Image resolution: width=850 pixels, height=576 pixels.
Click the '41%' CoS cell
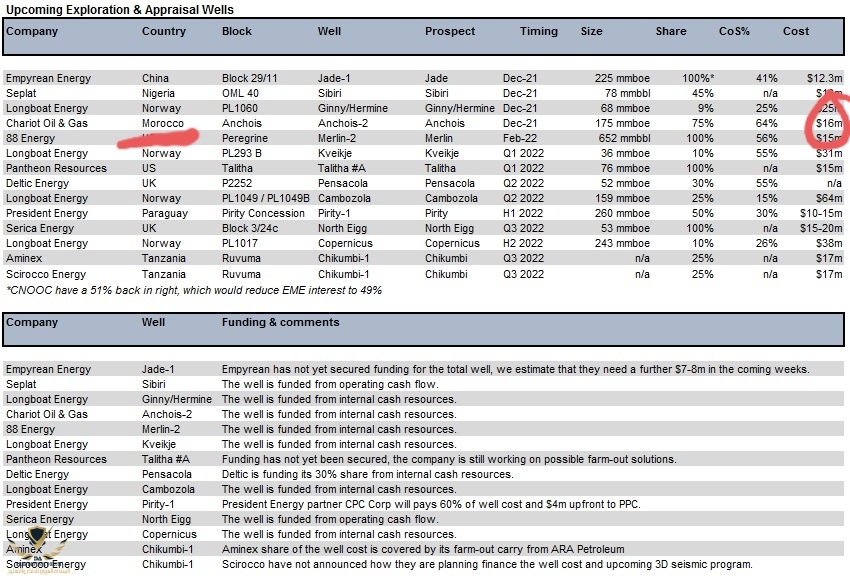(767, 78)
